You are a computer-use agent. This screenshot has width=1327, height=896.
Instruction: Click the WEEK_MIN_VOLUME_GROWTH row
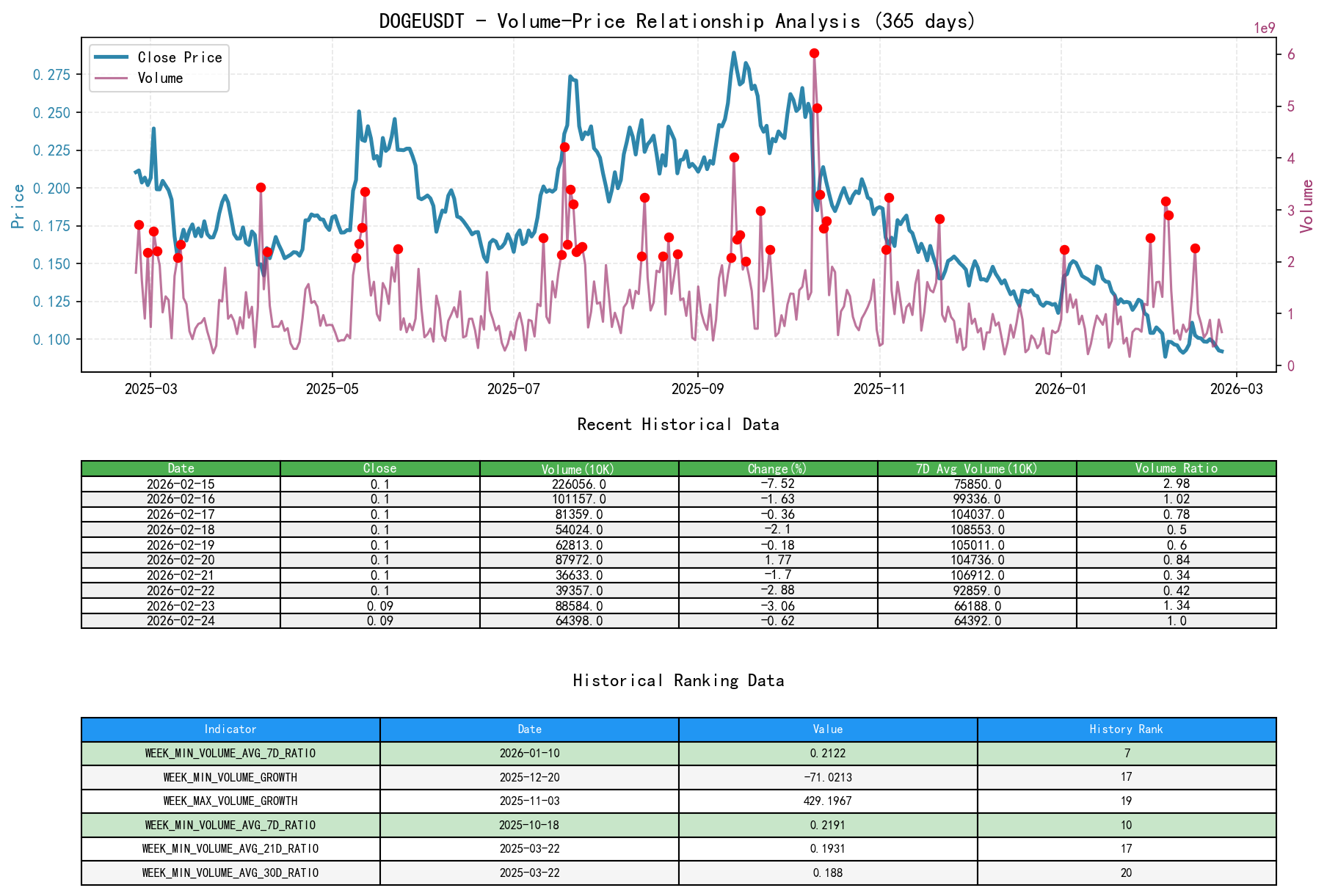pos(230,776)
